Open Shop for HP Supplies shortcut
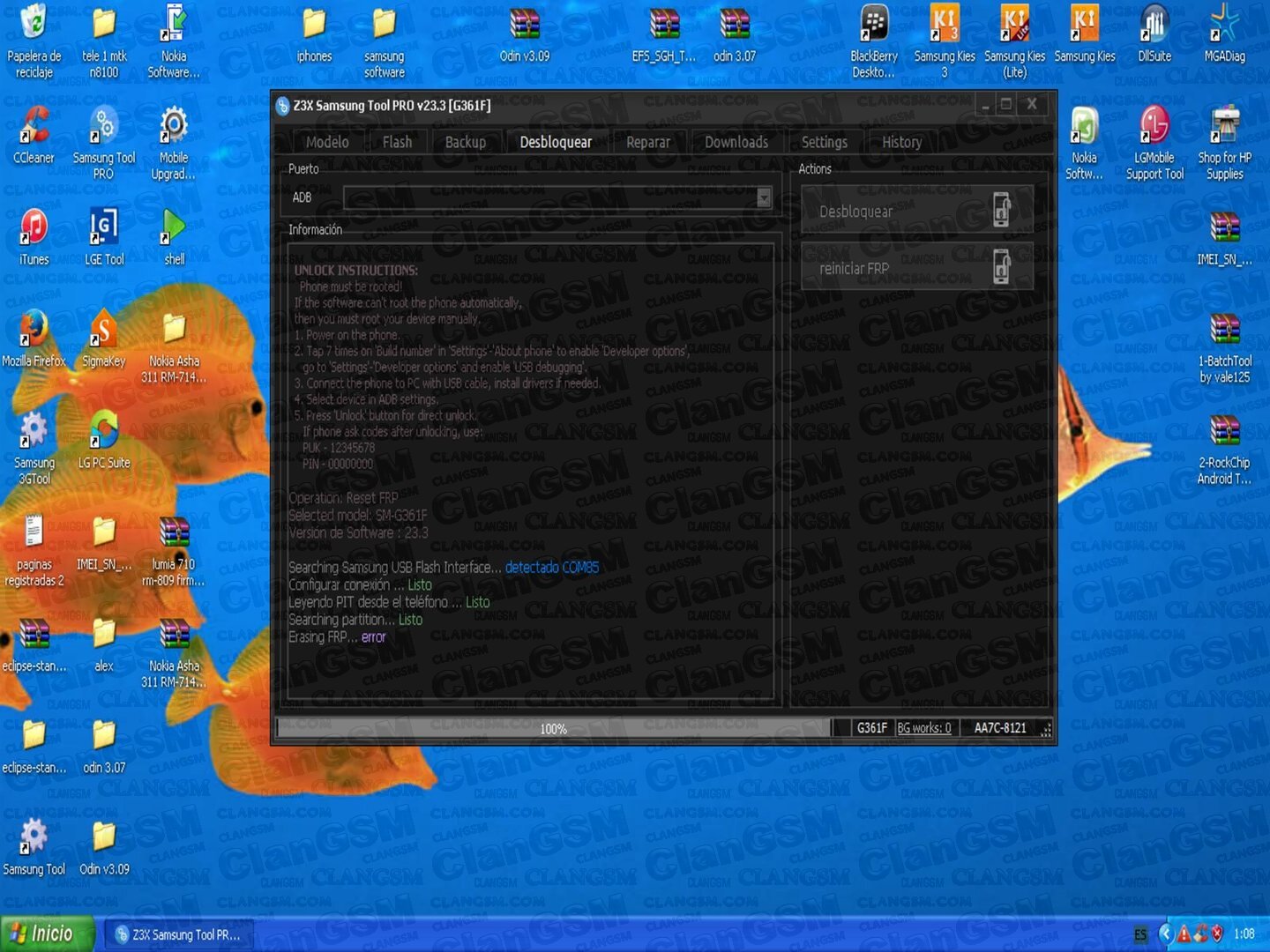The height and width of the screenshot is (952, 1270). [1225, 143]
